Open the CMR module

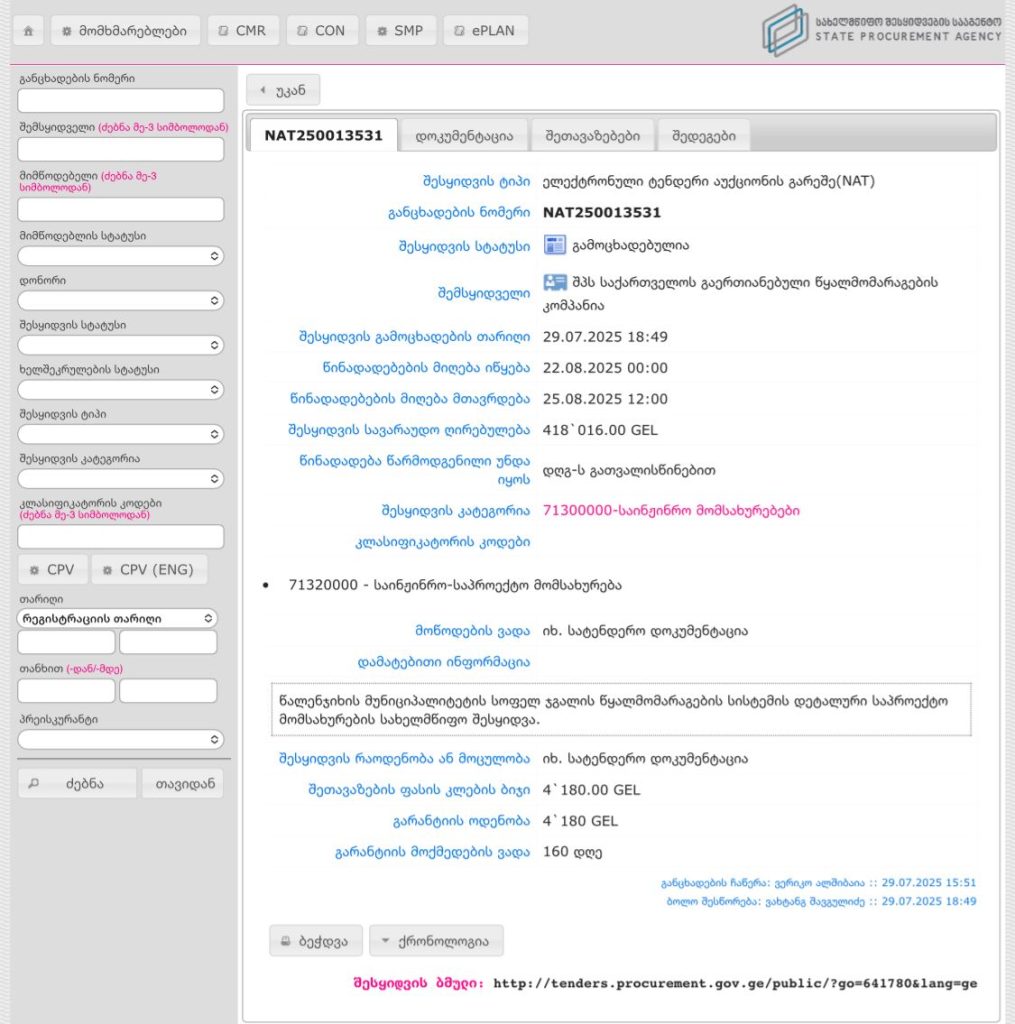242,31
